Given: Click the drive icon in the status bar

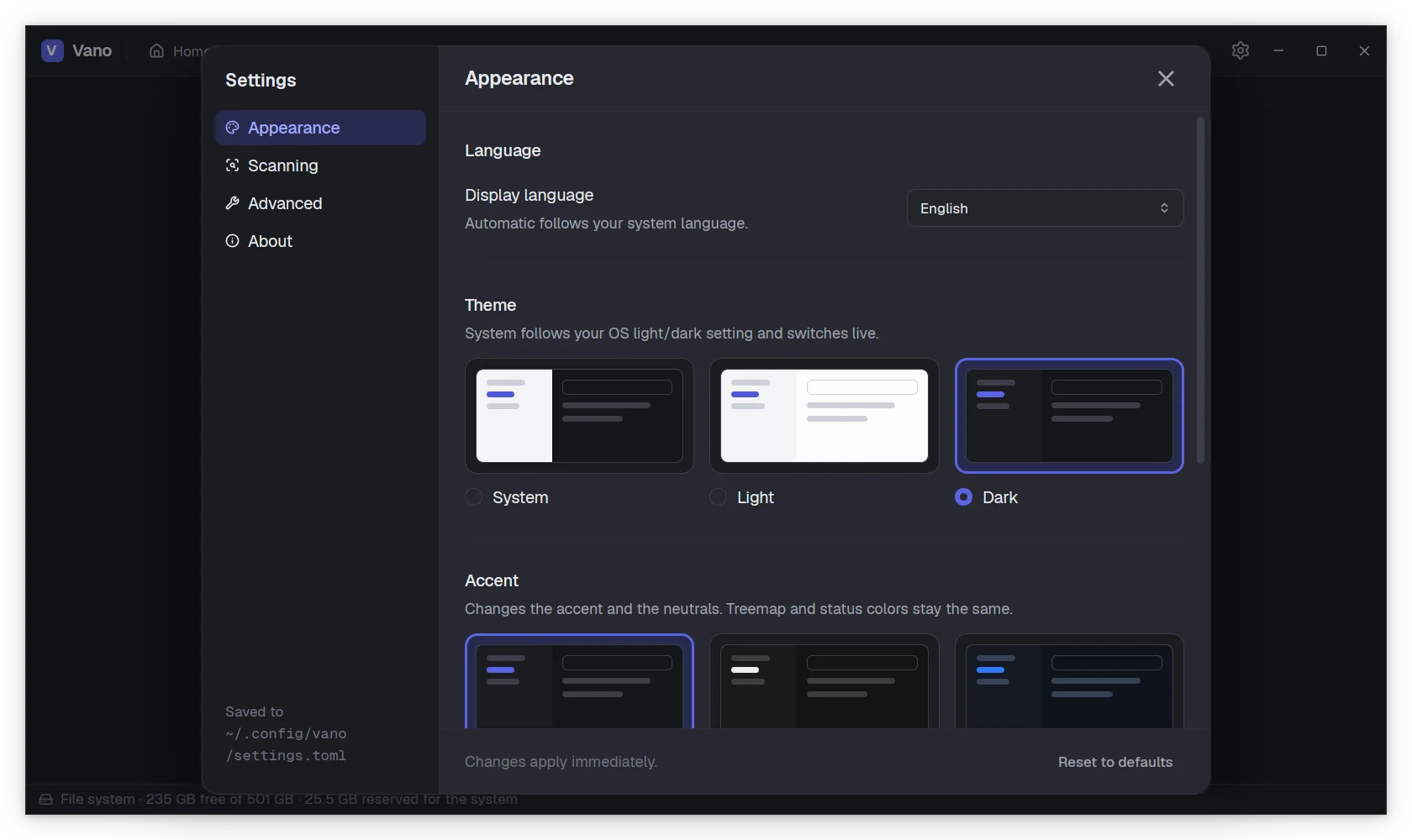Looking at the screenshot, I should pos(46,799).
